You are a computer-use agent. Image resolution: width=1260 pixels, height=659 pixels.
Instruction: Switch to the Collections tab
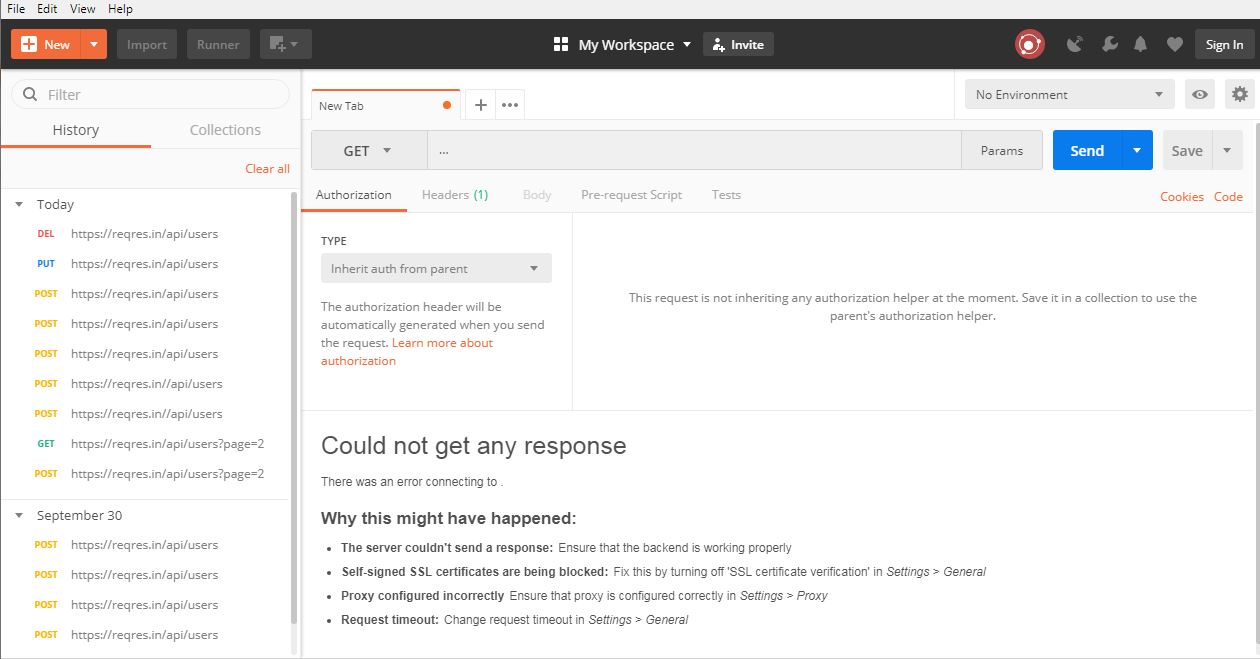(224, 129)
